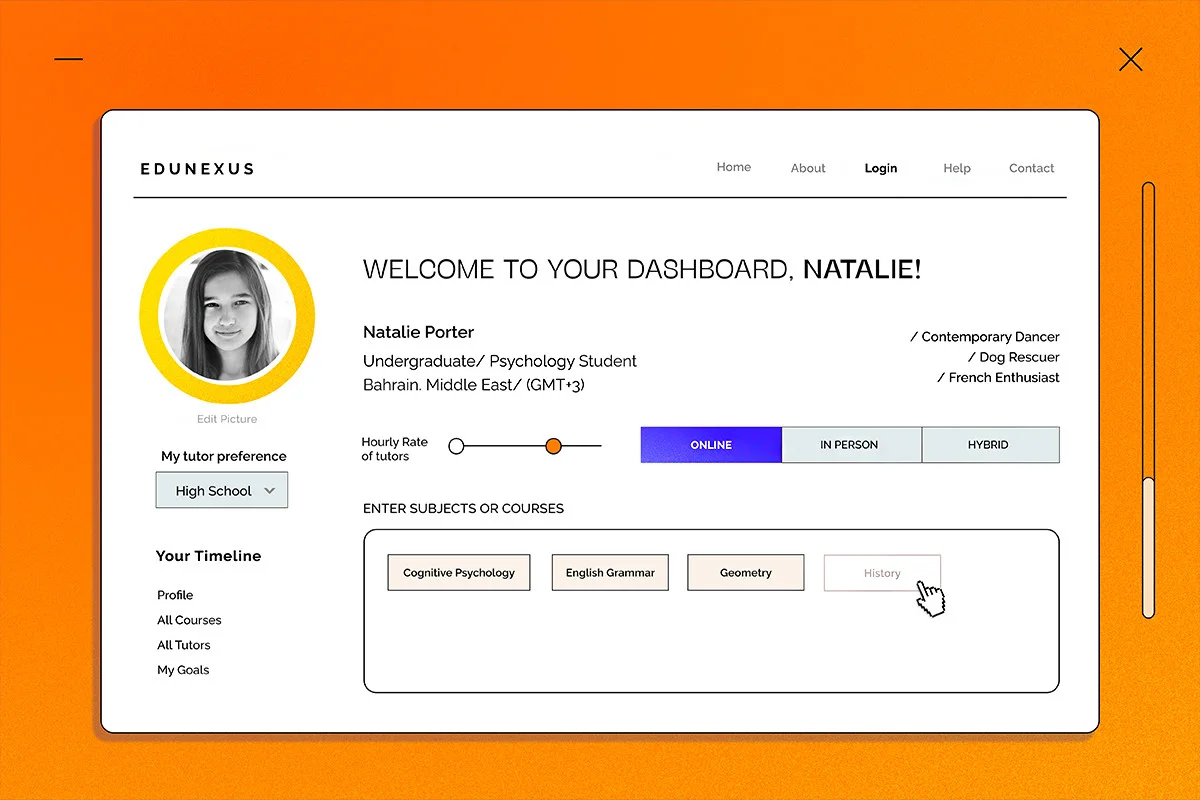
Task: Click the chevron in High School dropdown
Action: coord(269,491)
